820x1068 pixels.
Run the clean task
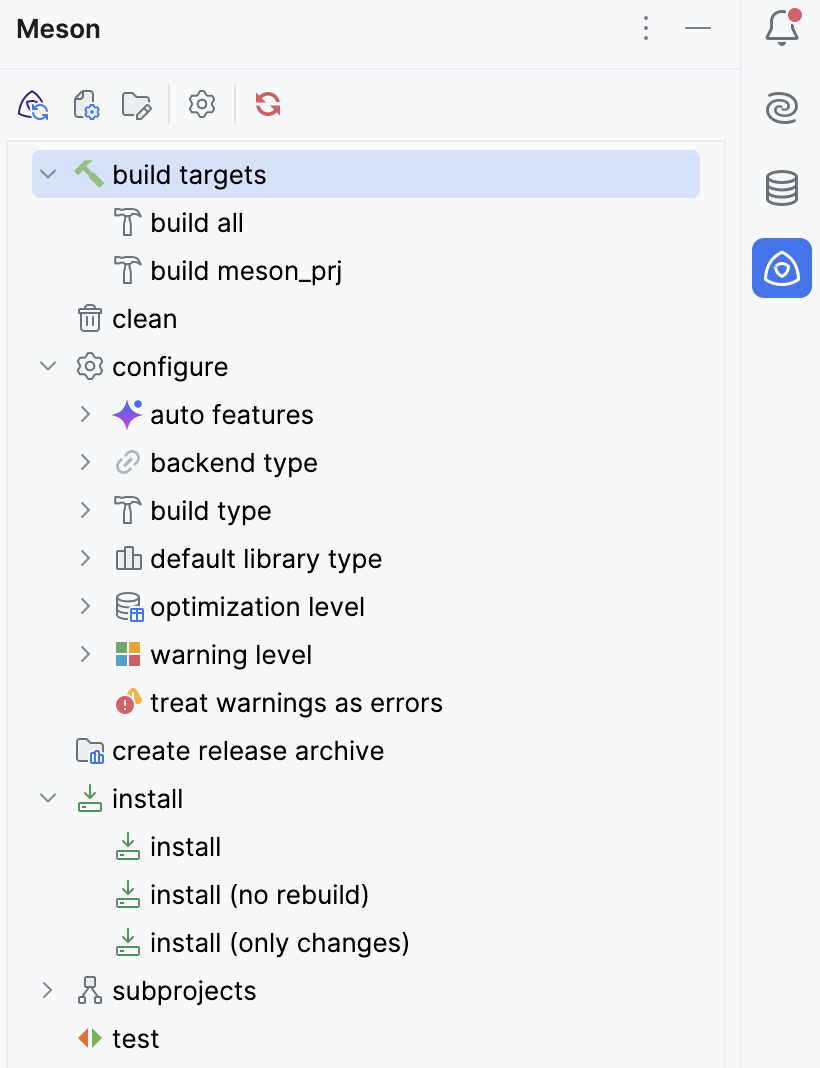click(x=144, y=318)
